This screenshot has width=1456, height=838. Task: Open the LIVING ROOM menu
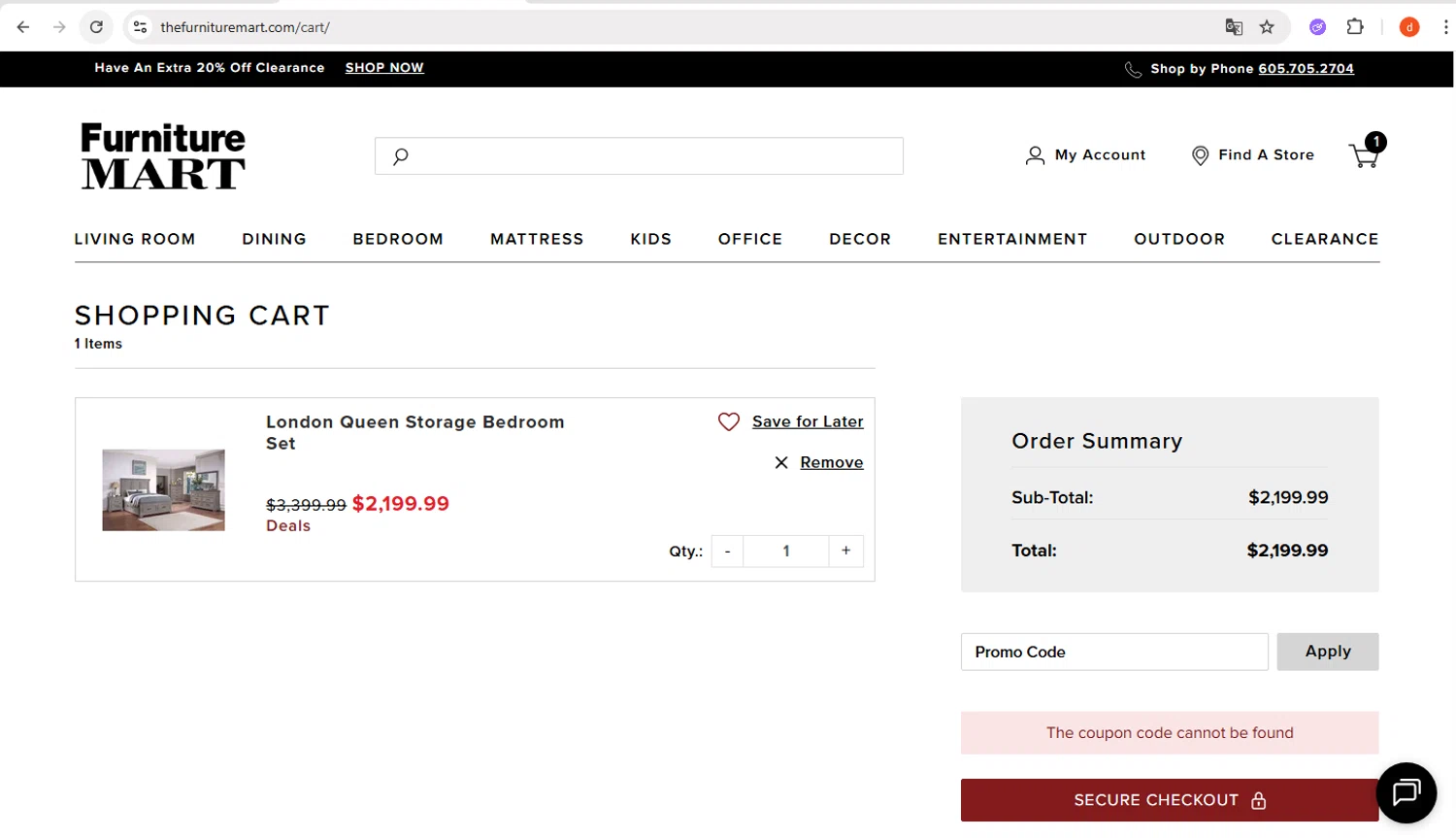click(x=135, y=239)
